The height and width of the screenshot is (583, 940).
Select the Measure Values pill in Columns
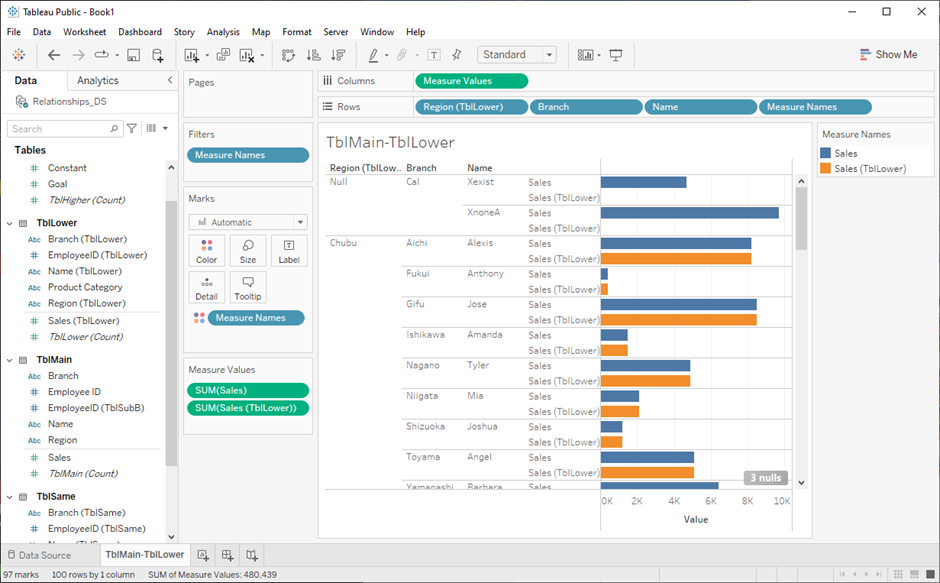coord(471,81)
